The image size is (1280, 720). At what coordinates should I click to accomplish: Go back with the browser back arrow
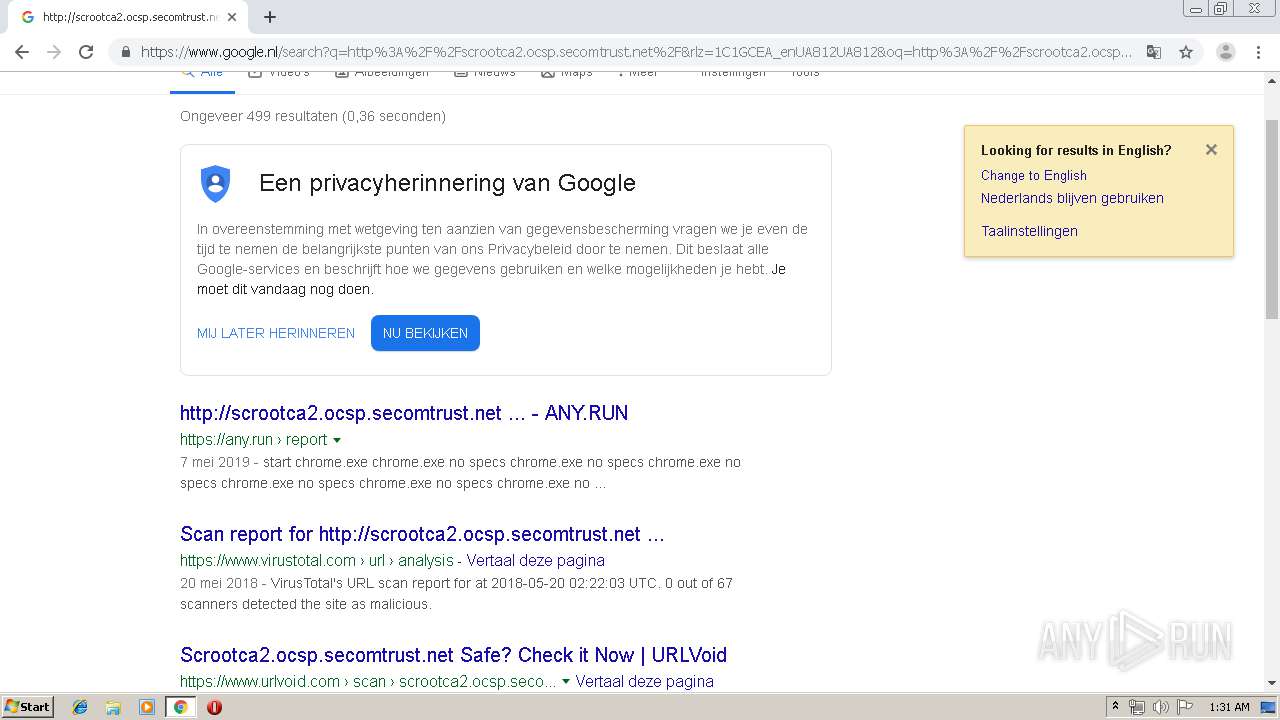pyautogui.click(x=22, y=52)
